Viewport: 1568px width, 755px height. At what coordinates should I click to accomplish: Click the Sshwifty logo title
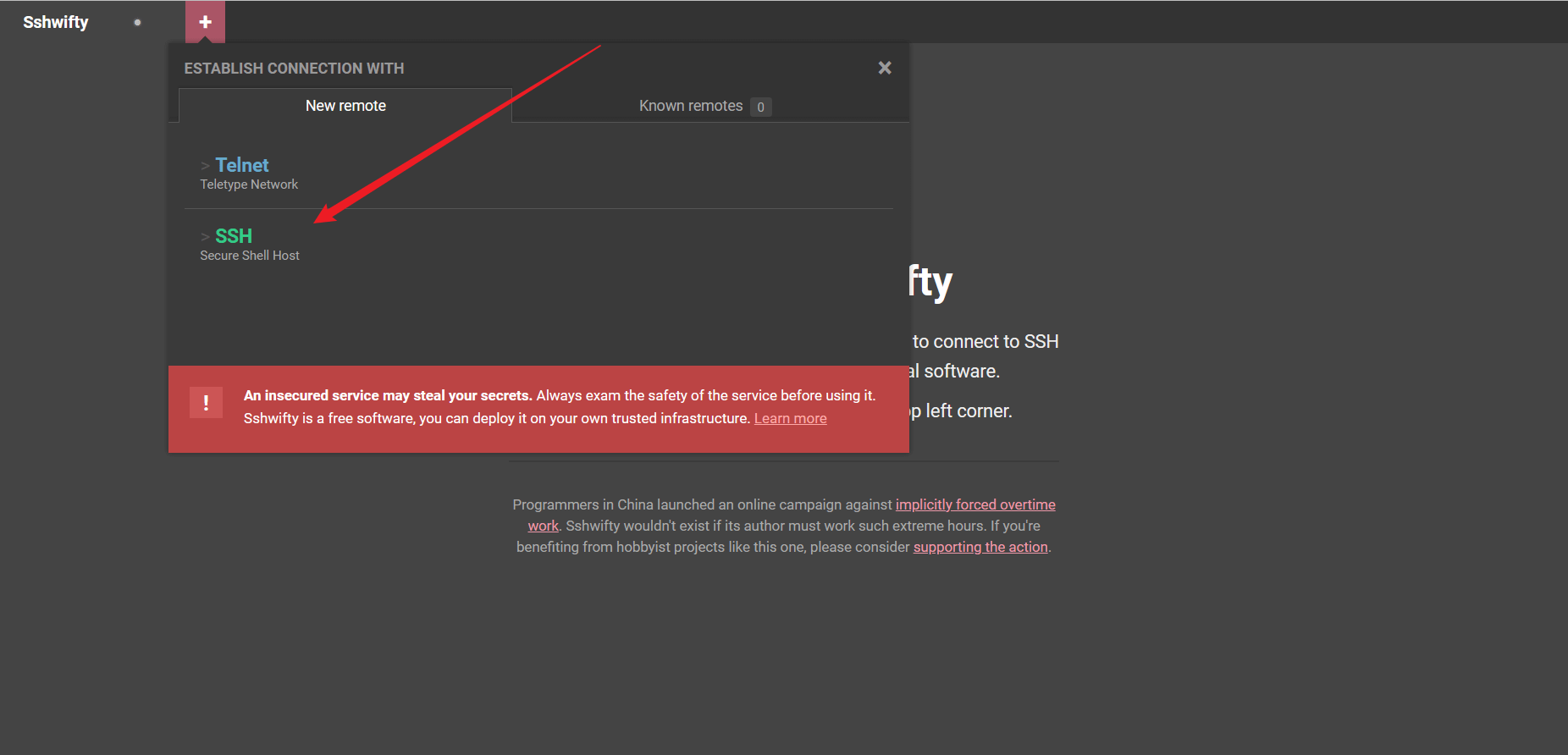(56, 23)
